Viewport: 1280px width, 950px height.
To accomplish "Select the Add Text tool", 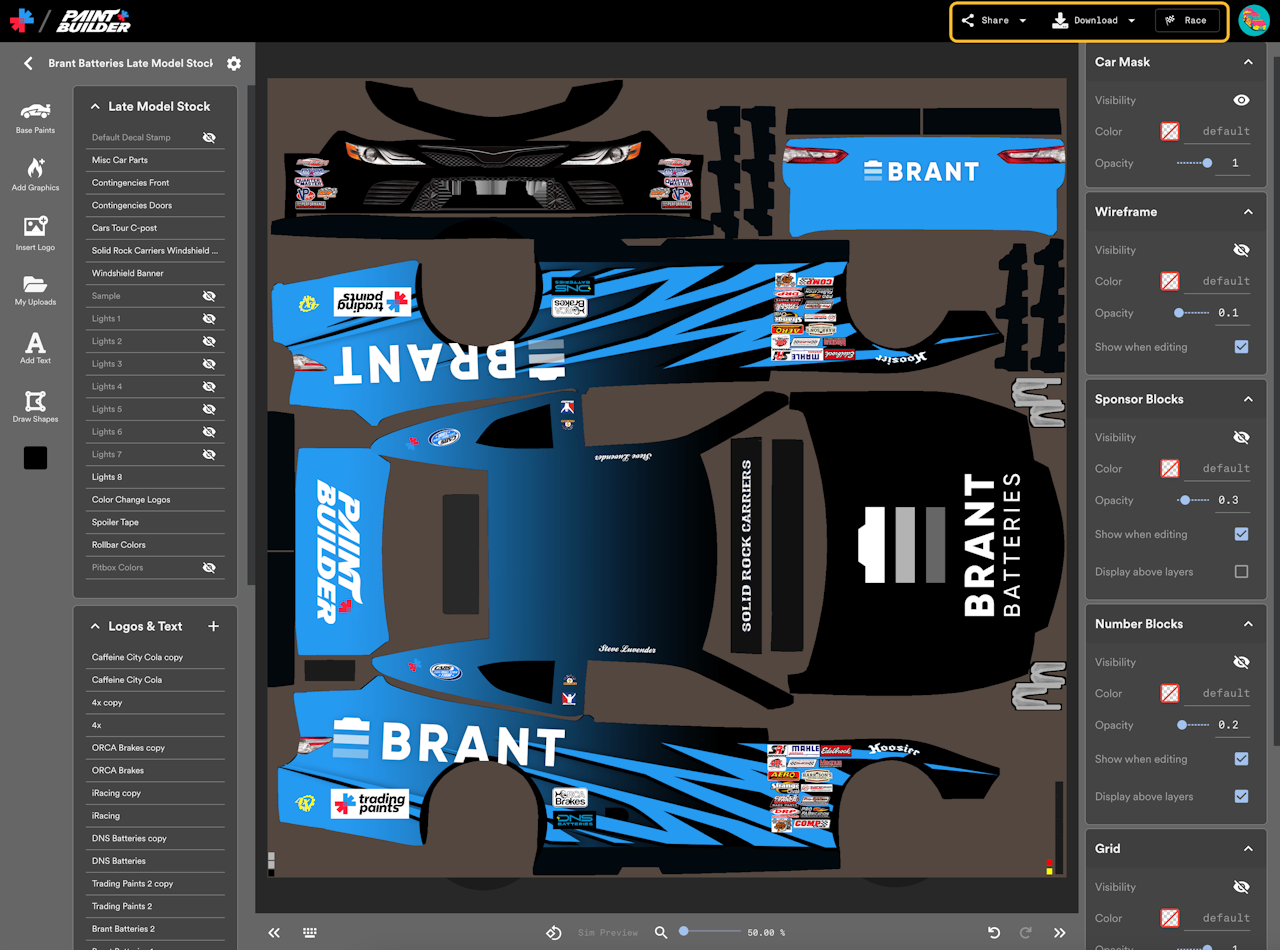I will tap(35, 347).
